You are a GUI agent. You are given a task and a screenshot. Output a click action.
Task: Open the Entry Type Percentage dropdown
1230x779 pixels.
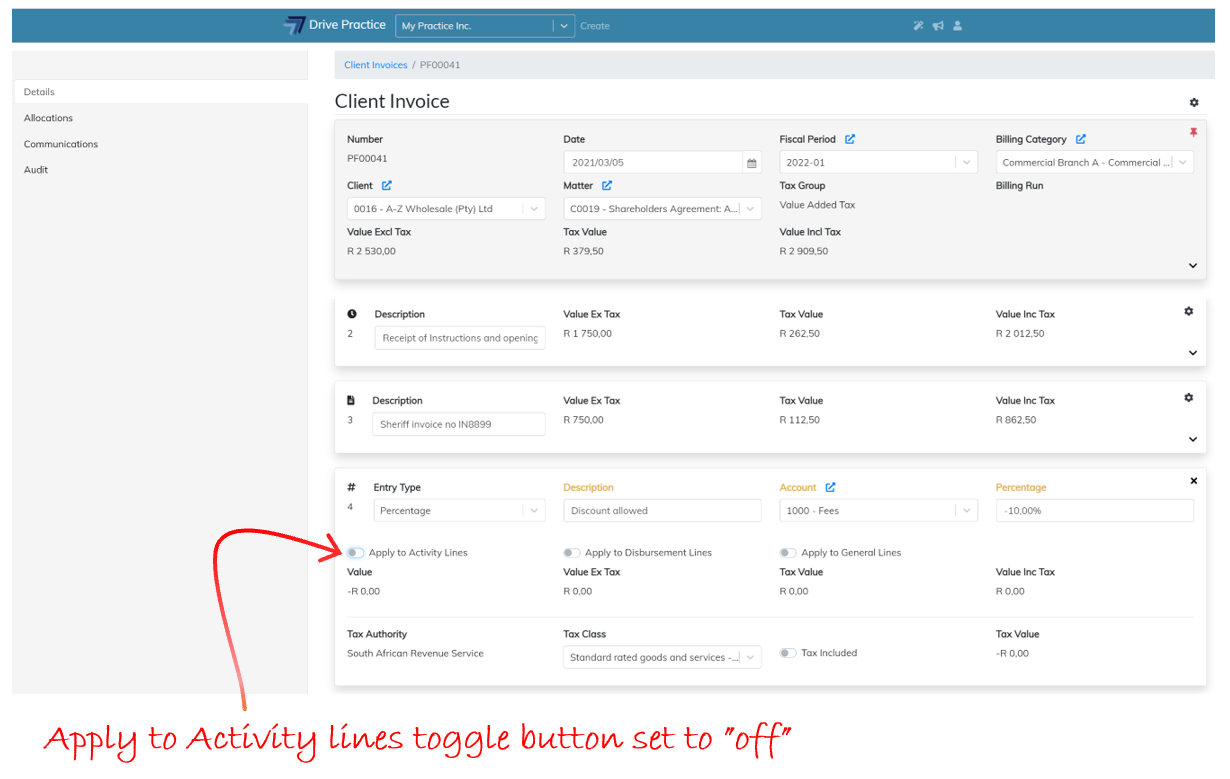coord(460,511)
